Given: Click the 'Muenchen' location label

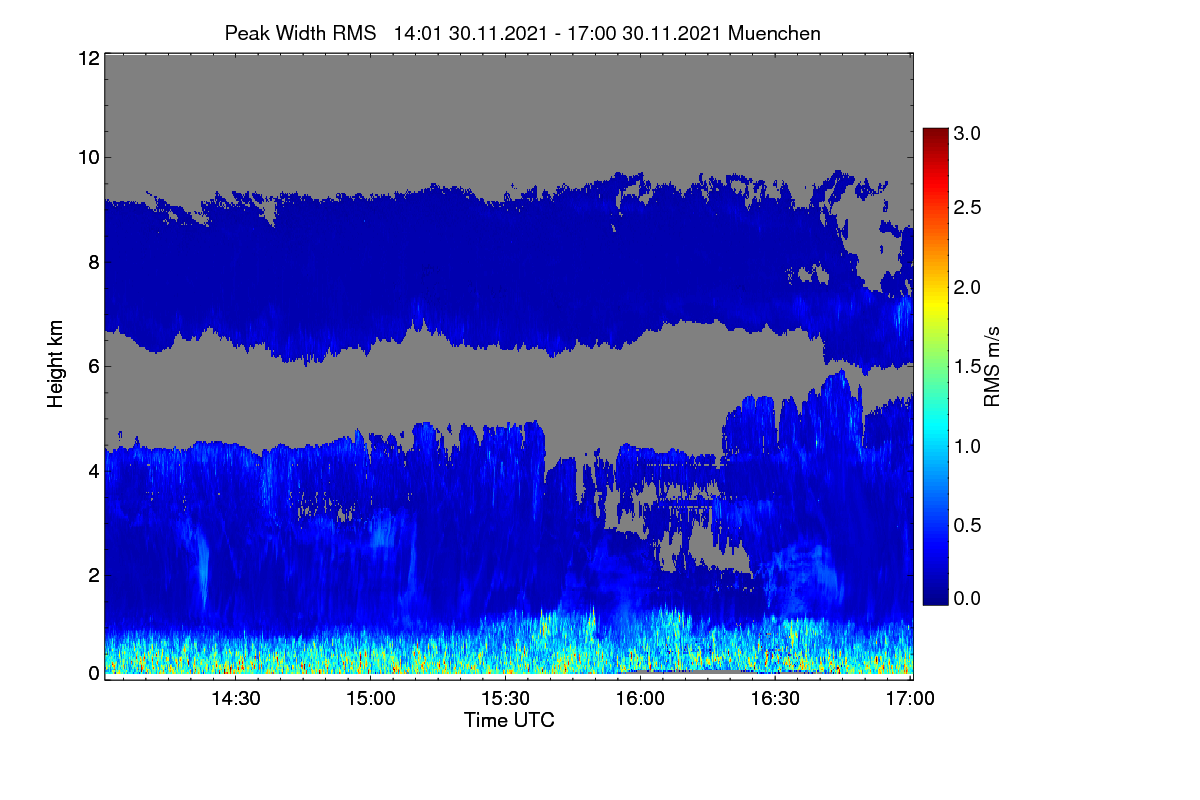Looking at the screenshot, I should (775, 33).
